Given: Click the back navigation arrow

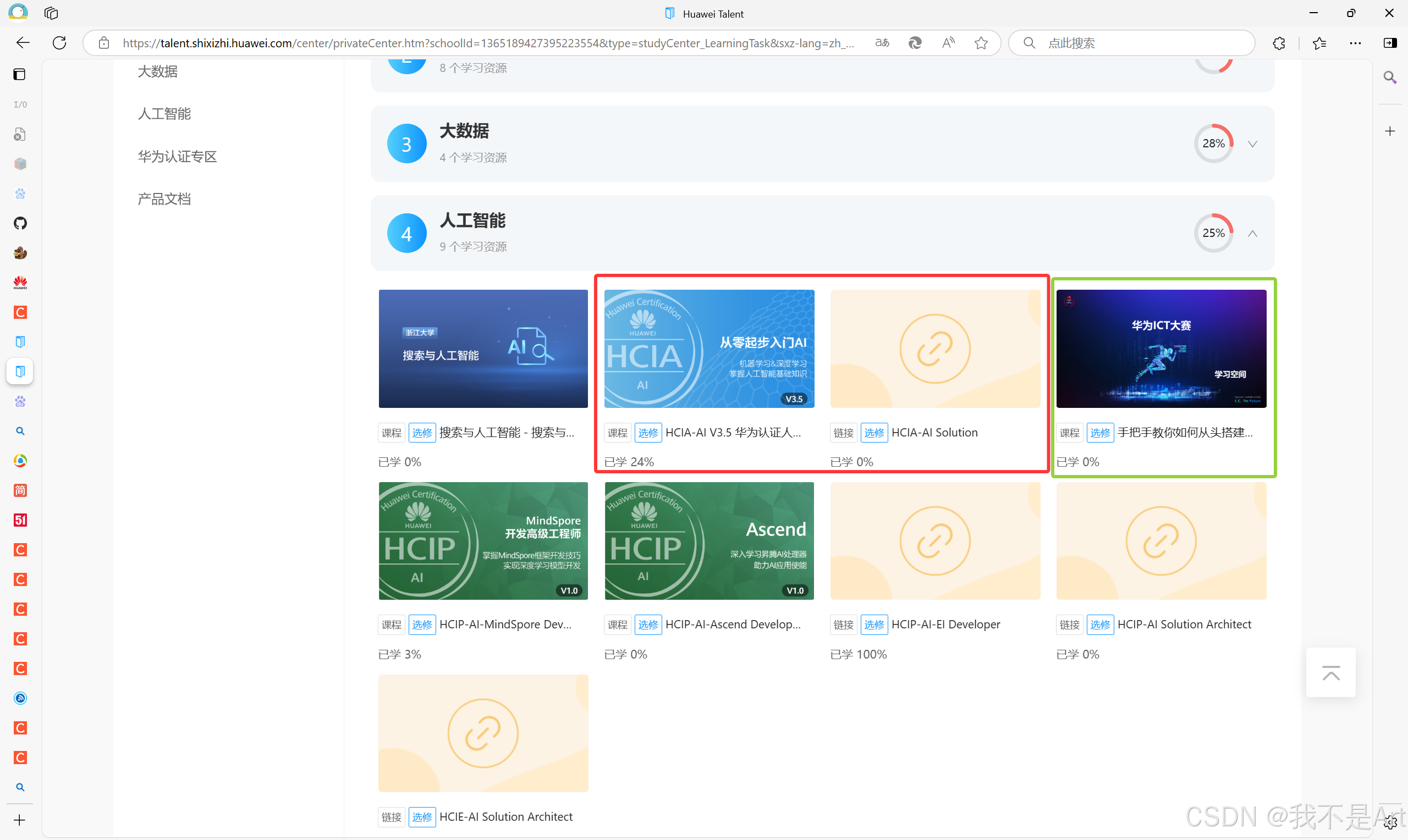Looking at the screenshot, I should click(23, 43).
